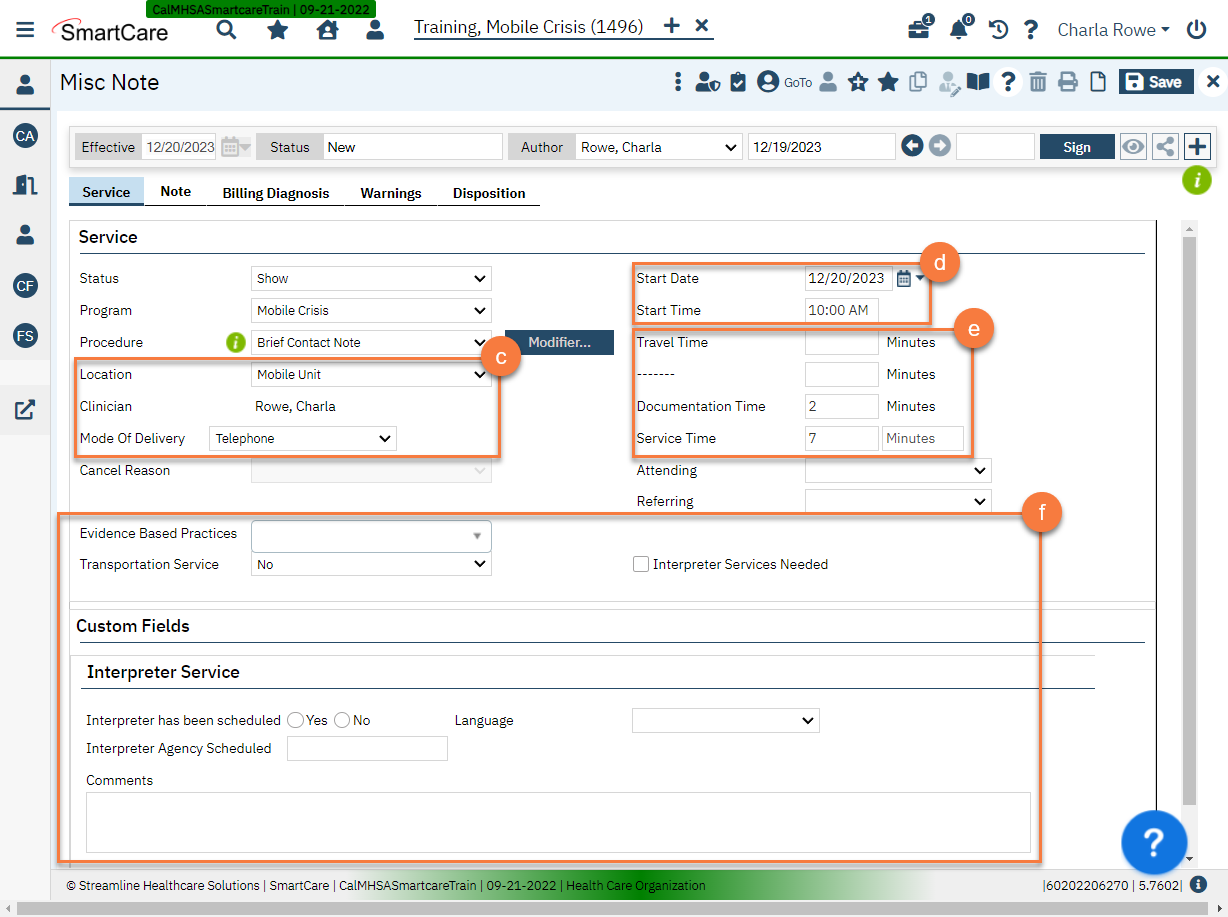Select Yes for Interpreter has been scheduled
This screenshot has width=1228, height=917.
[295, 720]
